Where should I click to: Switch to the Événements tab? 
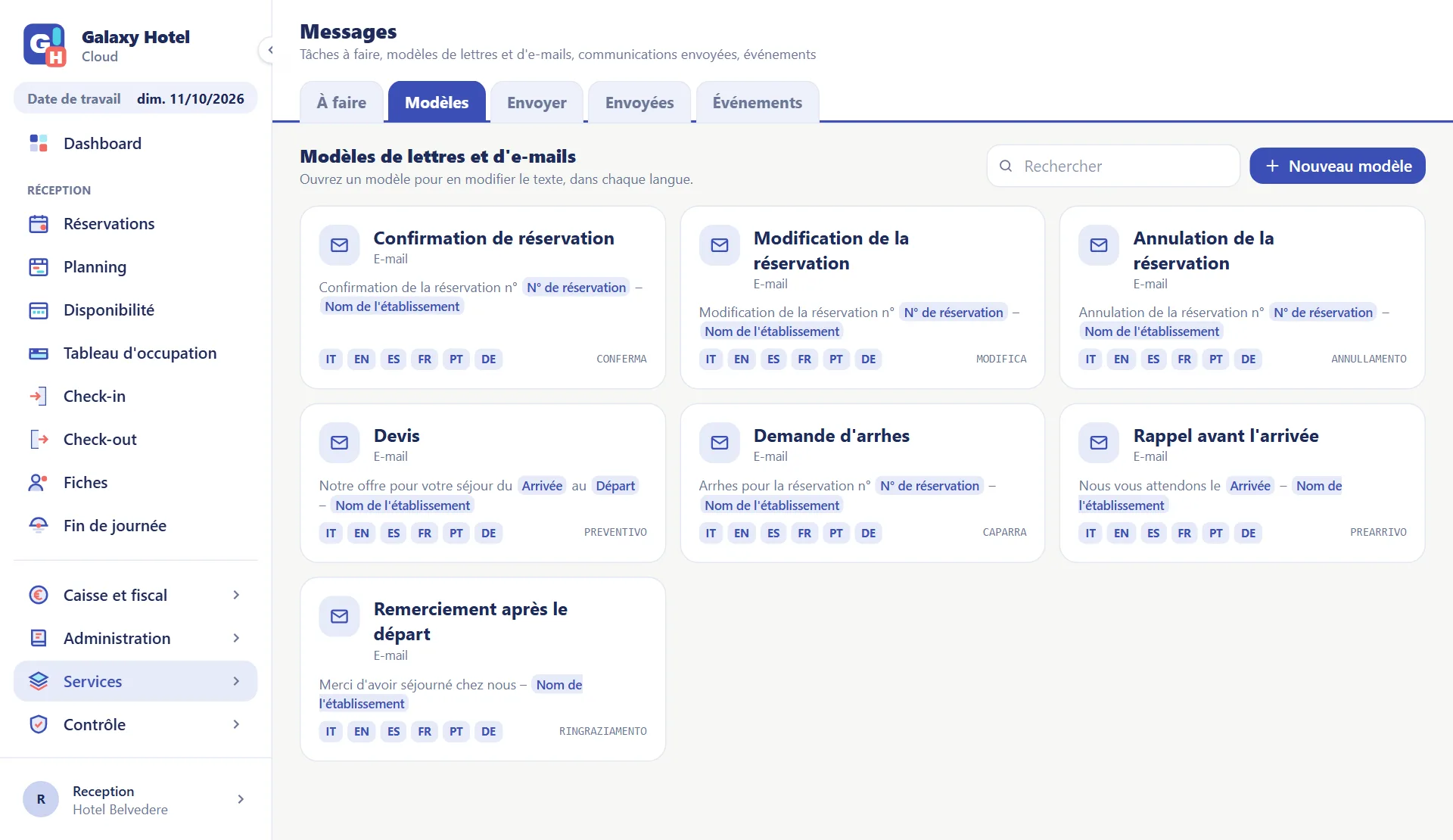(758, 102)
